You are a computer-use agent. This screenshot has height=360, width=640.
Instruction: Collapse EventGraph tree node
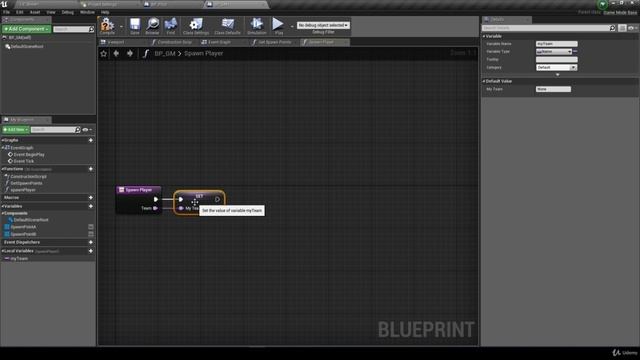[3, 147]
